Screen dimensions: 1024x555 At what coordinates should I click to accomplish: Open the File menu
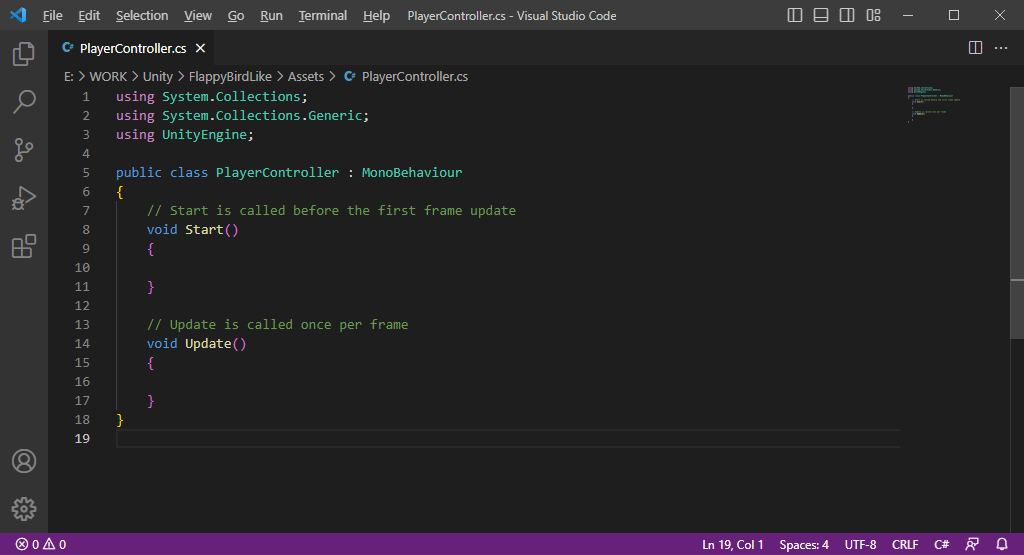52,16
